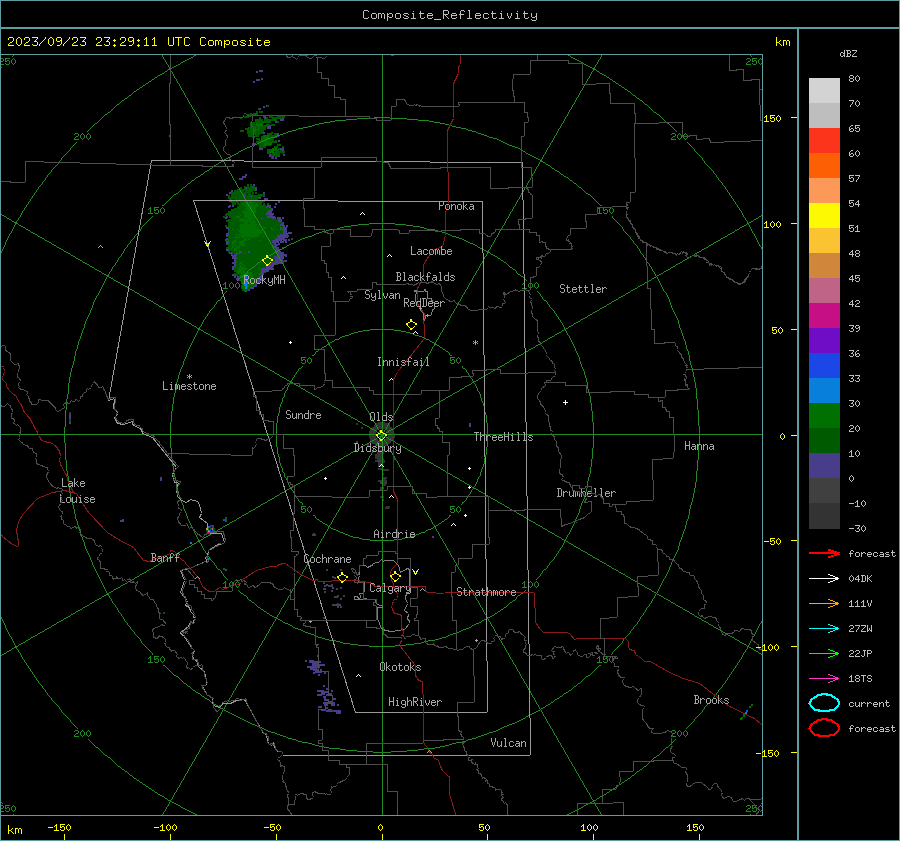Click the yellow diamond marker near RedDeer
Viewport: 900px width, 841px height.
(x=412, y=325)
